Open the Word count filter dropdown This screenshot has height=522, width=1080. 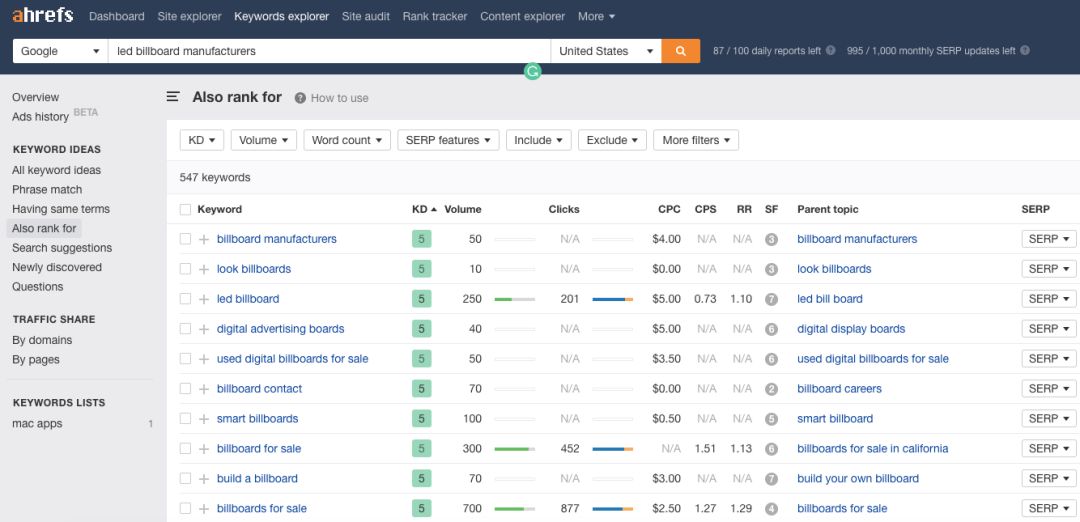coord(347,140)
